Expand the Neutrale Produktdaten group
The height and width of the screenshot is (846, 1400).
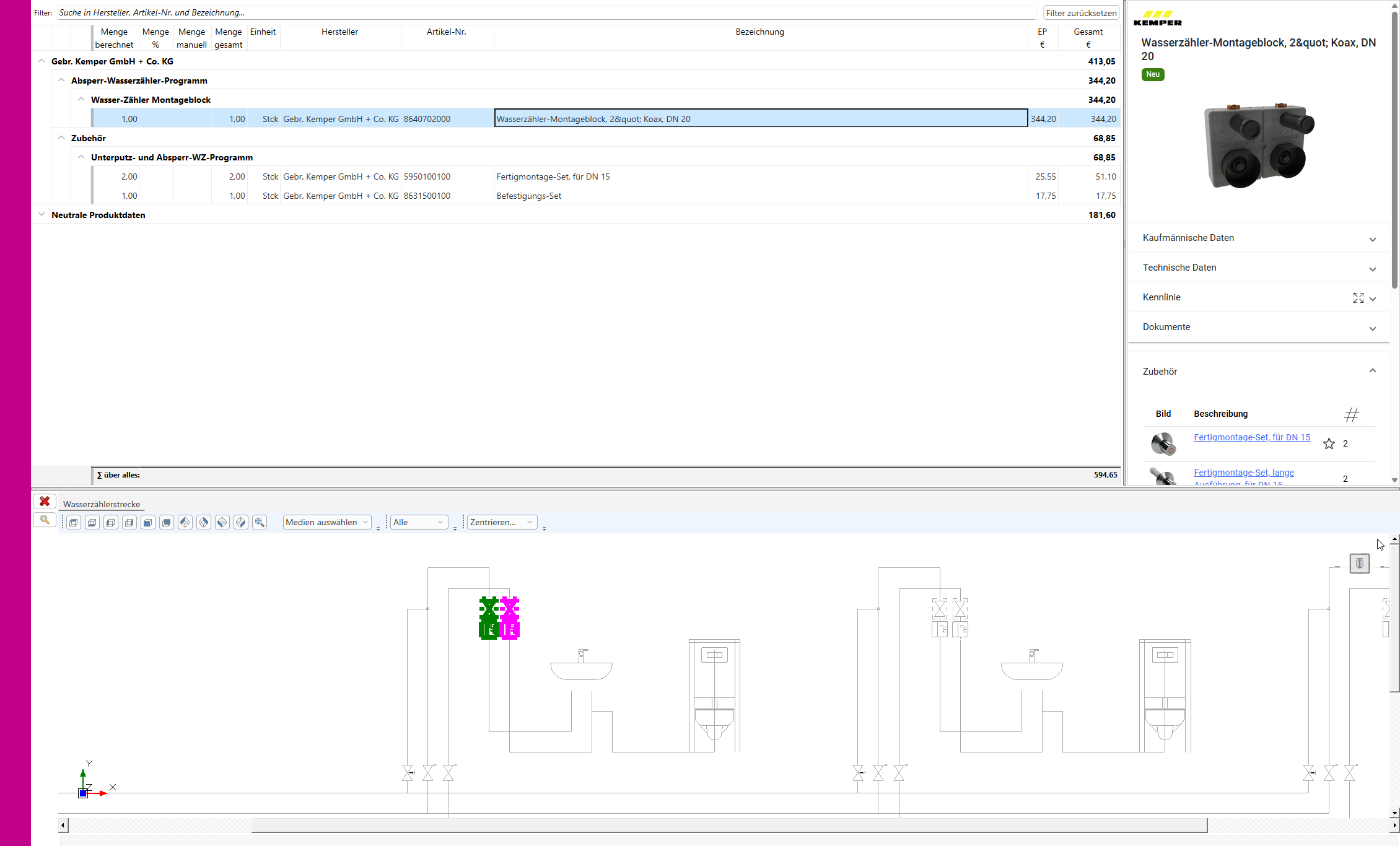(42, 214)
